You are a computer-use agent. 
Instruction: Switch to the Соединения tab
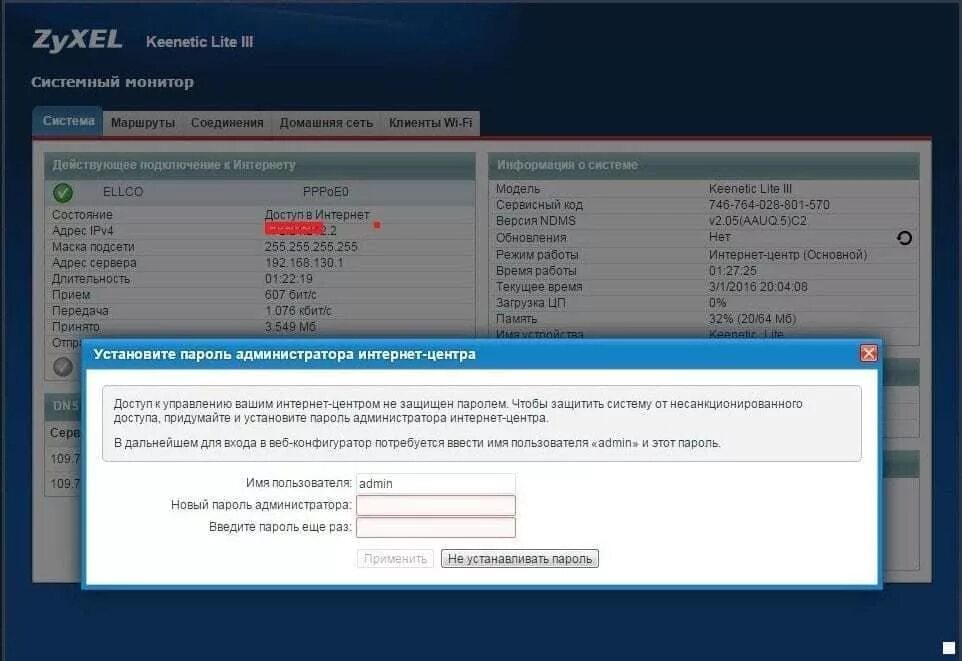coord(227,123)
